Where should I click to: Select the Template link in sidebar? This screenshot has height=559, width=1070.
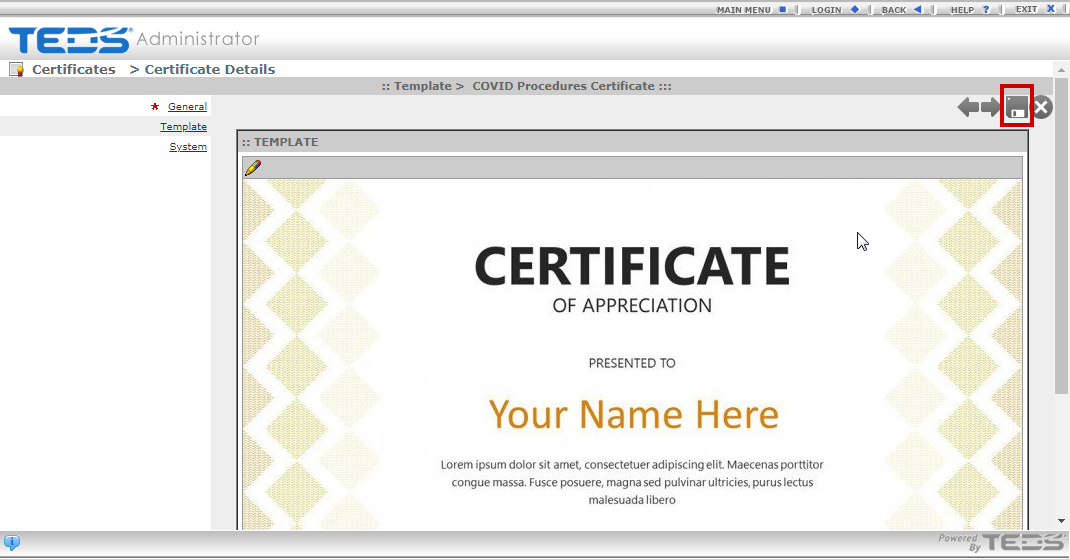pos(183,127)
